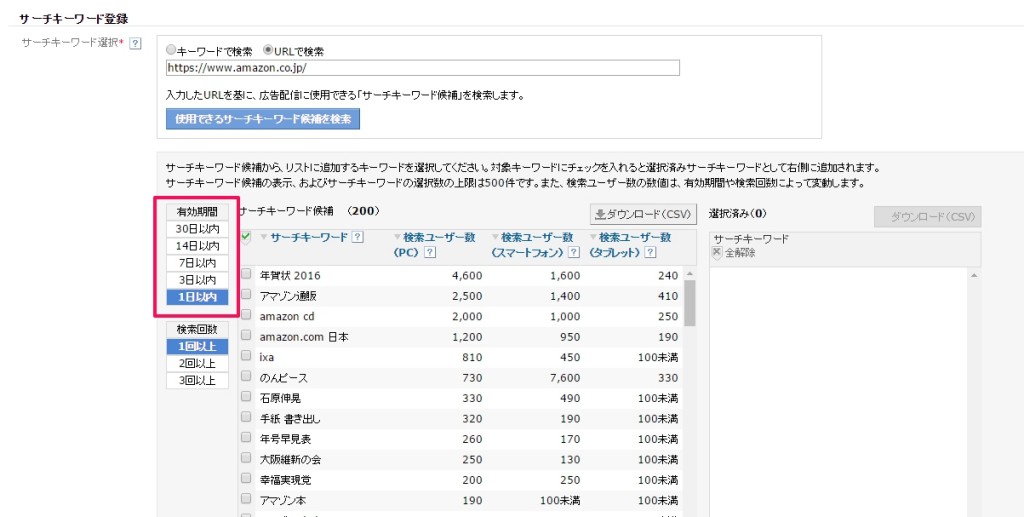1024x517 pixels.
Task: Click PC value 250 for 大阪維新の会
Action: 472,460
